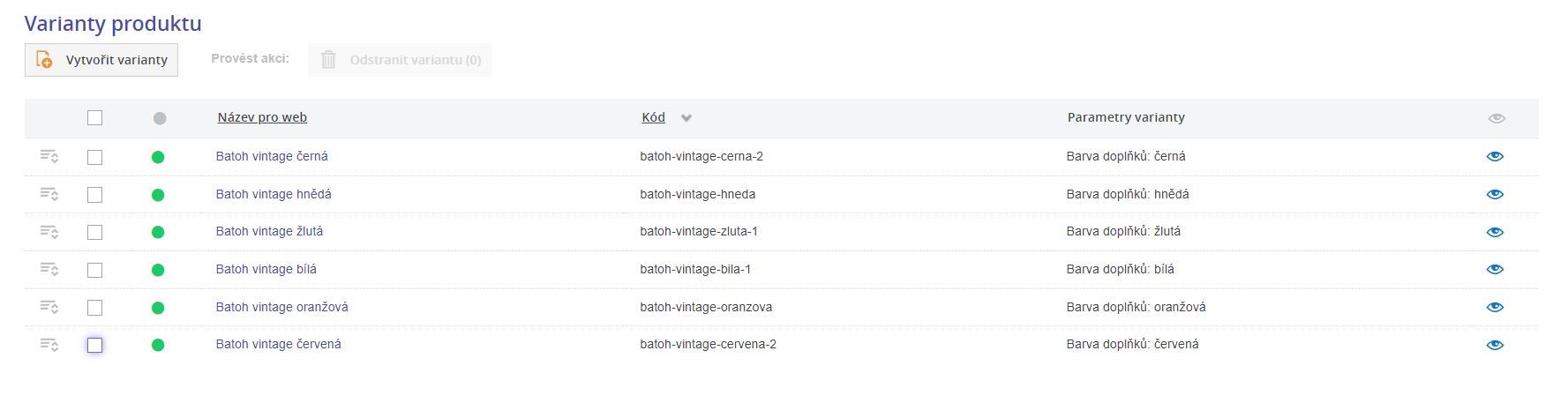Click the reorder handle for Batoh vintage bílá

coord(49,269)
